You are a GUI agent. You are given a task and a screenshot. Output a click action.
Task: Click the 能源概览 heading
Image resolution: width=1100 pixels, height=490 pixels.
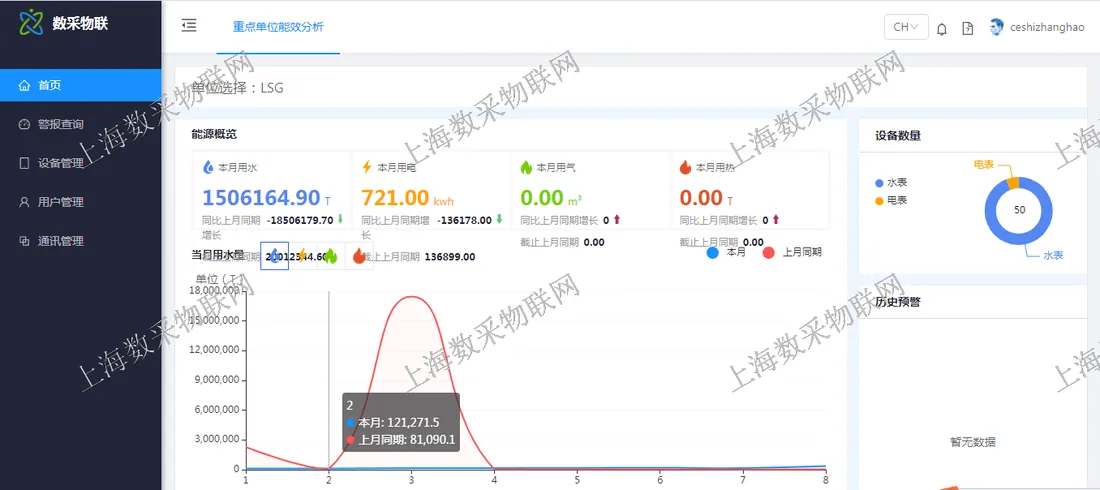pyautogui.click(x=214, y=133)
